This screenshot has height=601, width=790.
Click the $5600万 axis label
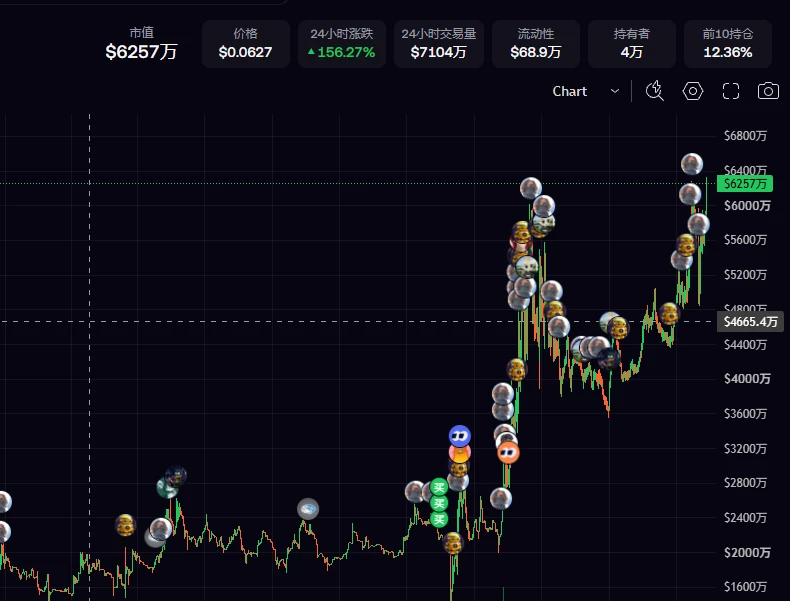745,240
